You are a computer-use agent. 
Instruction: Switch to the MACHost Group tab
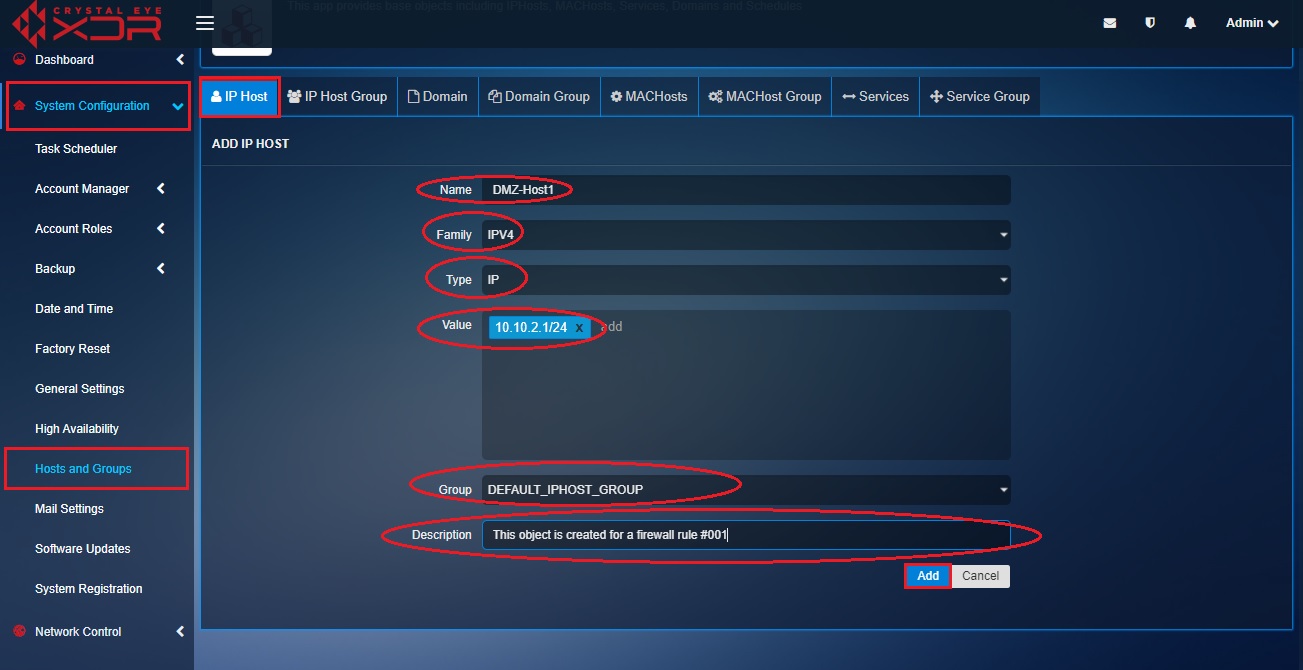pos(765,97)
